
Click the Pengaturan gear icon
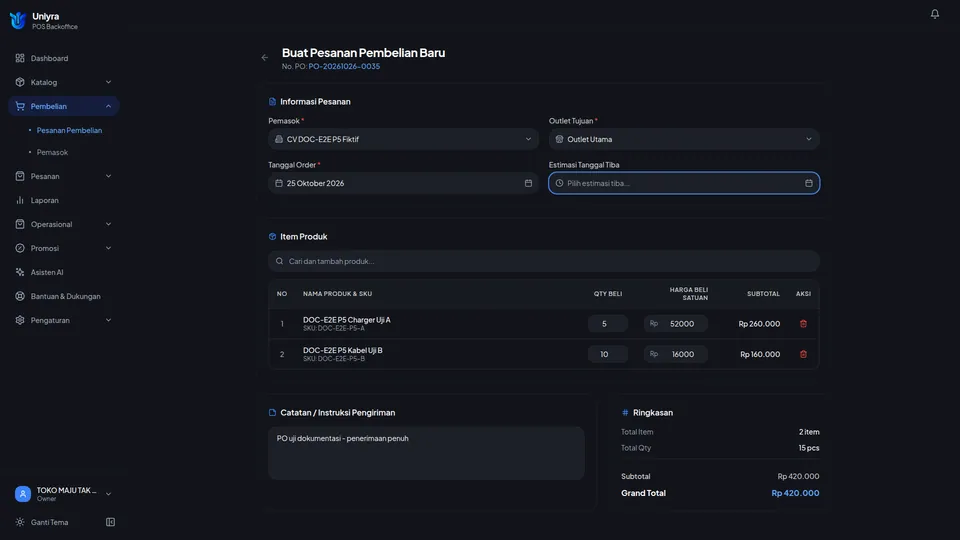20,320
